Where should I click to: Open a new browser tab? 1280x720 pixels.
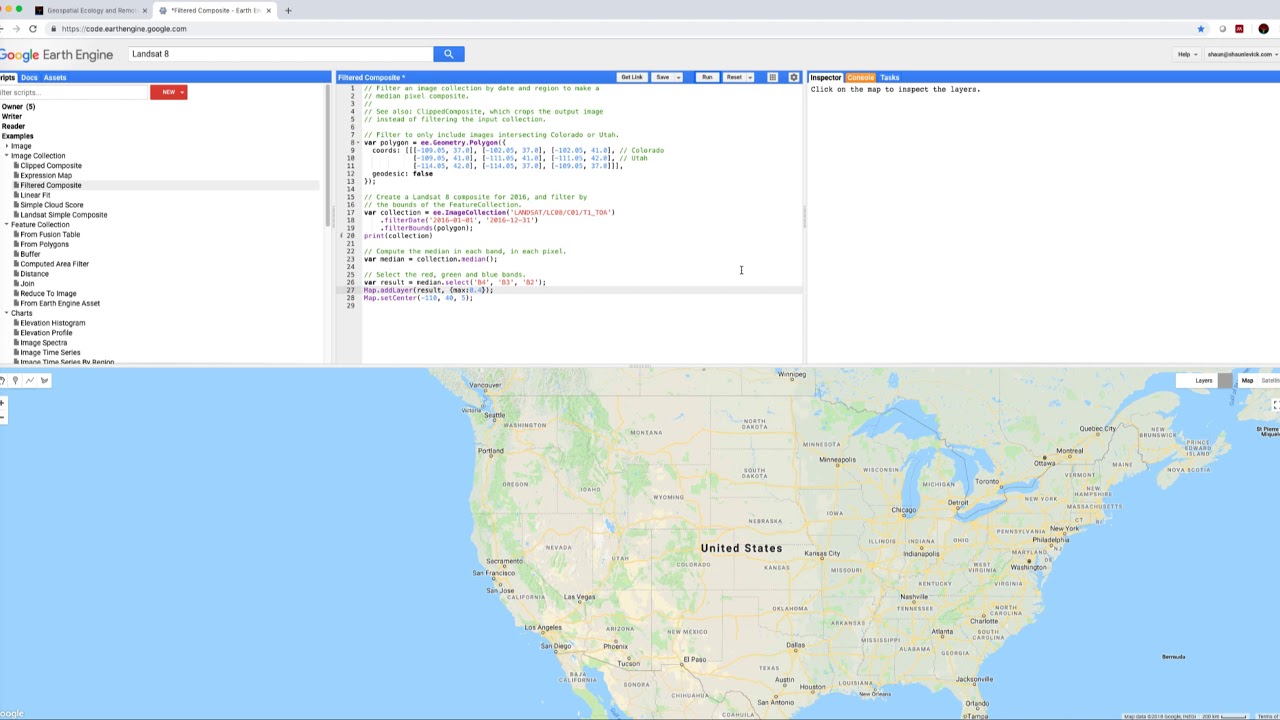pos(288,10)
